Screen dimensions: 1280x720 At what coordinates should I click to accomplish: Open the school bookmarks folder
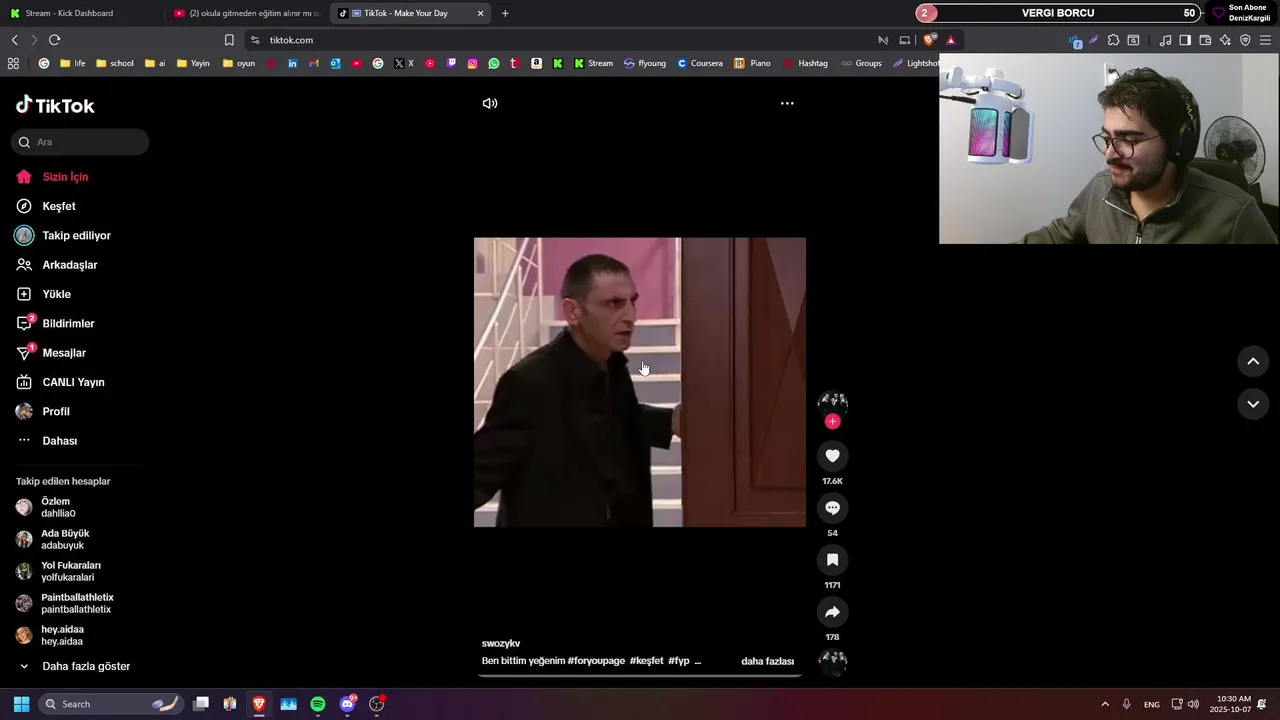[114, 63]
